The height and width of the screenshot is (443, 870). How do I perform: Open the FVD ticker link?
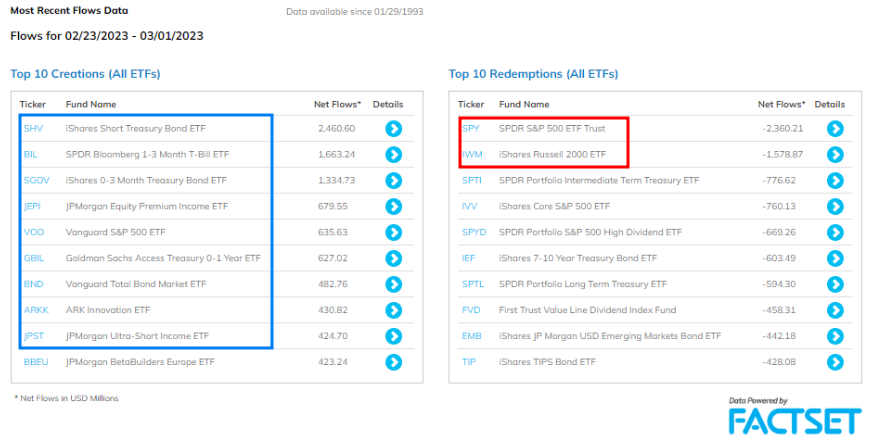[471, 310]
